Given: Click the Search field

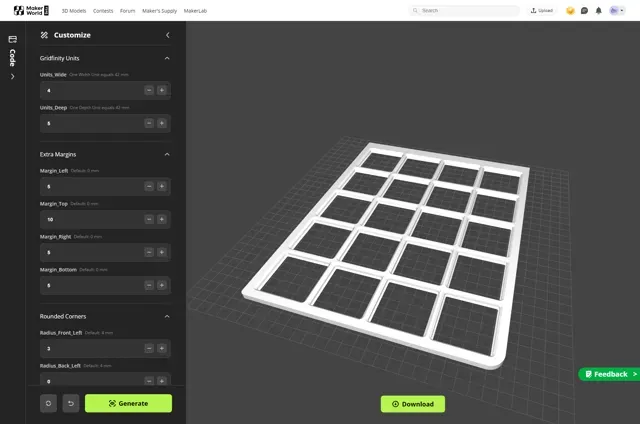Looking at the screenshot, I should [464, 11].
